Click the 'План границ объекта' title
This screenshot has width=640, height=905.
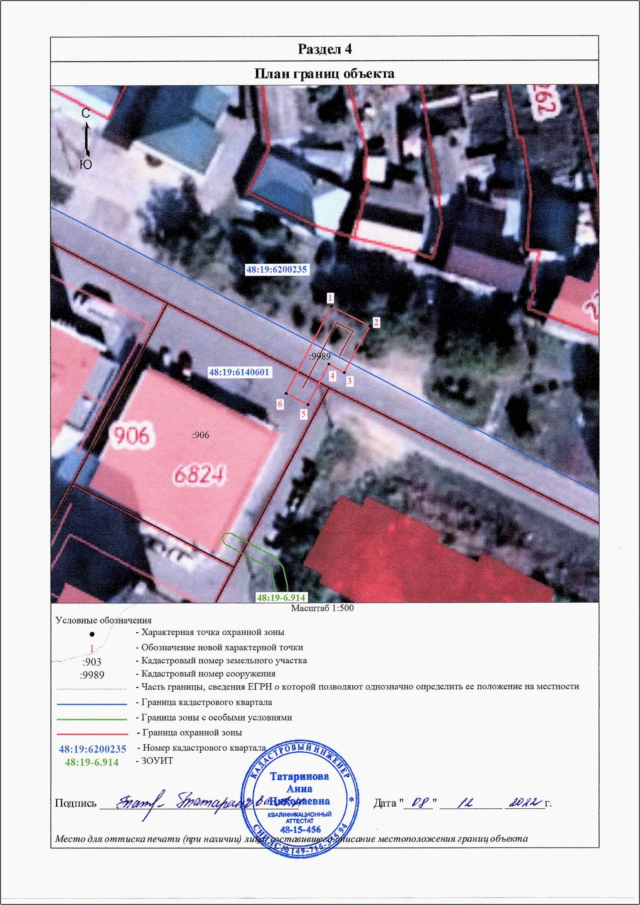click(x=325, y=73)
